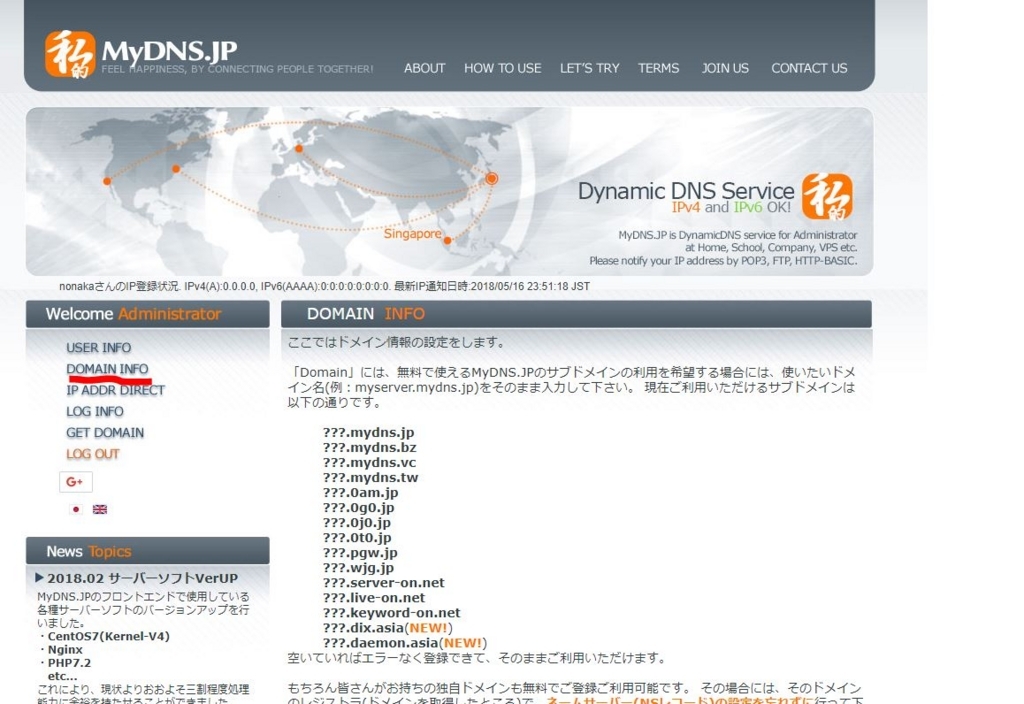1024x704 pixels.
Task: Click the MyDNS.JP orange logo icon
Action: (70, 54)
